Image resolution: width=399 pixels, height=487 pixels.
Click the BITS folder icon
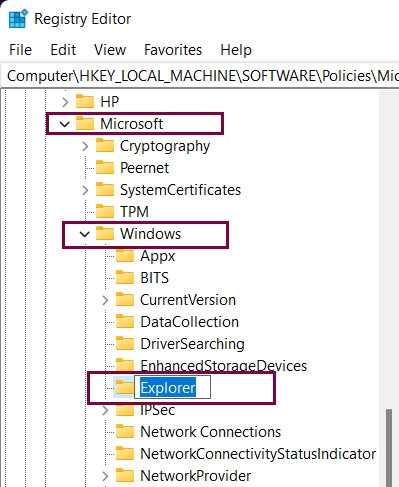[x=125, y=277]
